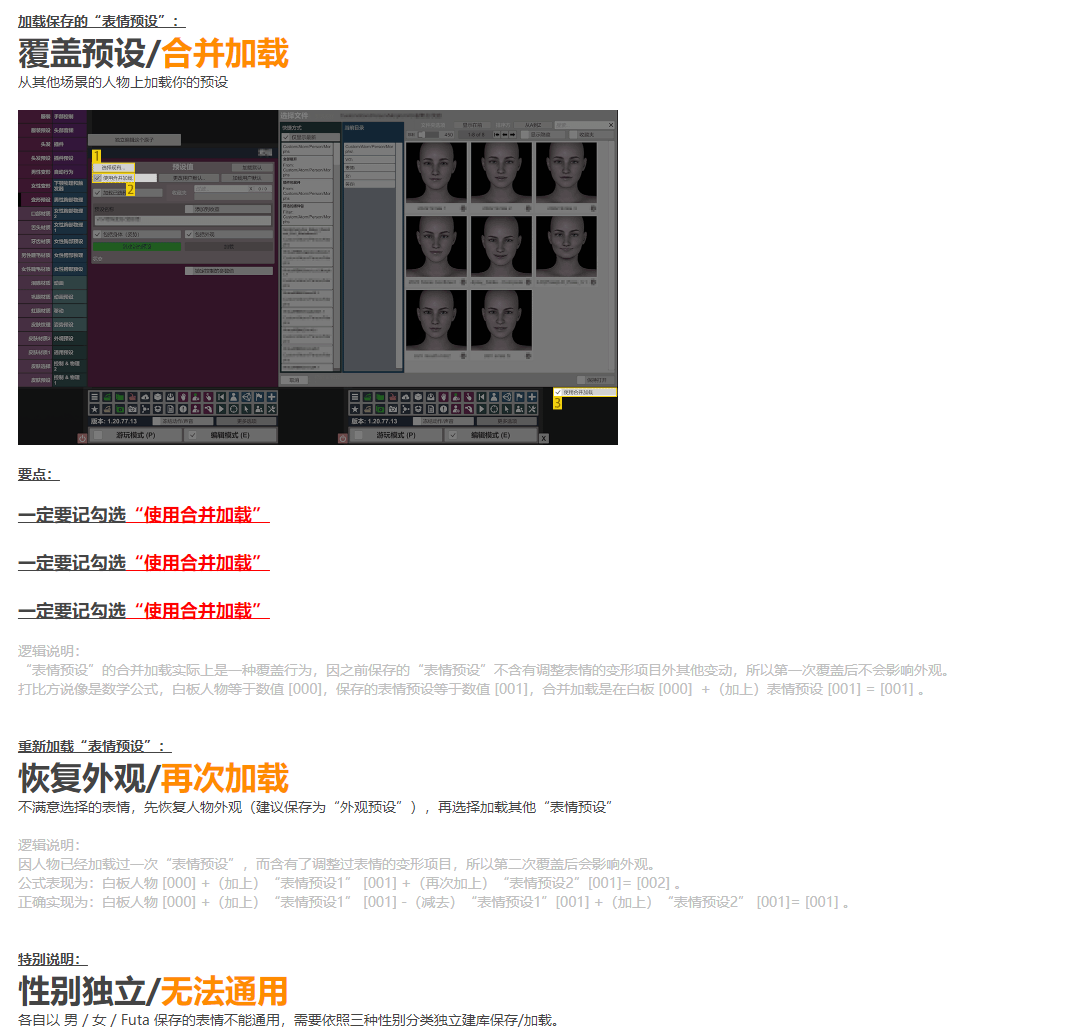Image resolution: width=1069 pixels, height=1032 pixels.
Task: Click the play triangle icon in left toolbar
Action: click(221, 410)
